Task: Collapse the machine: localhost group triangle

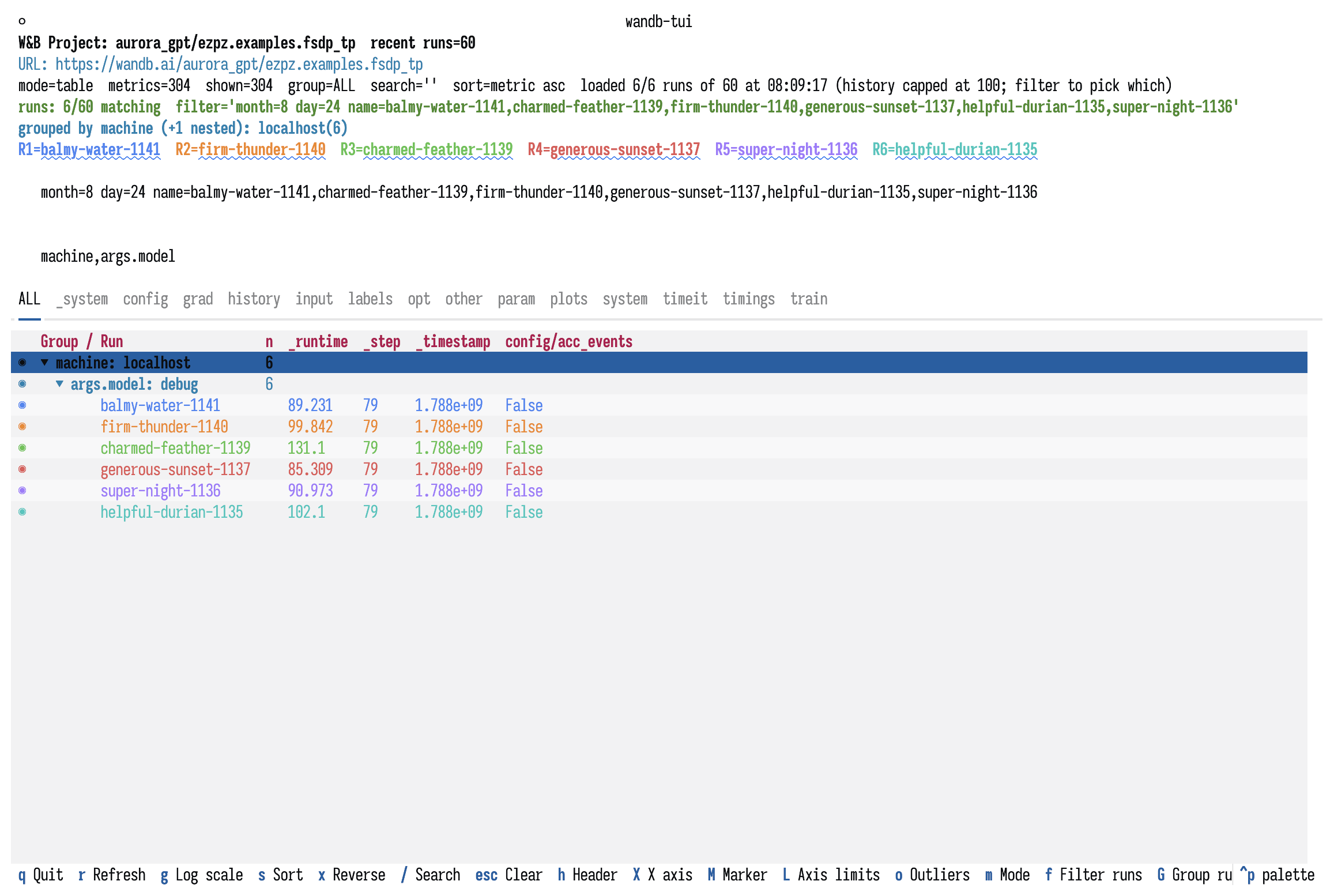Action: point(44,363)
